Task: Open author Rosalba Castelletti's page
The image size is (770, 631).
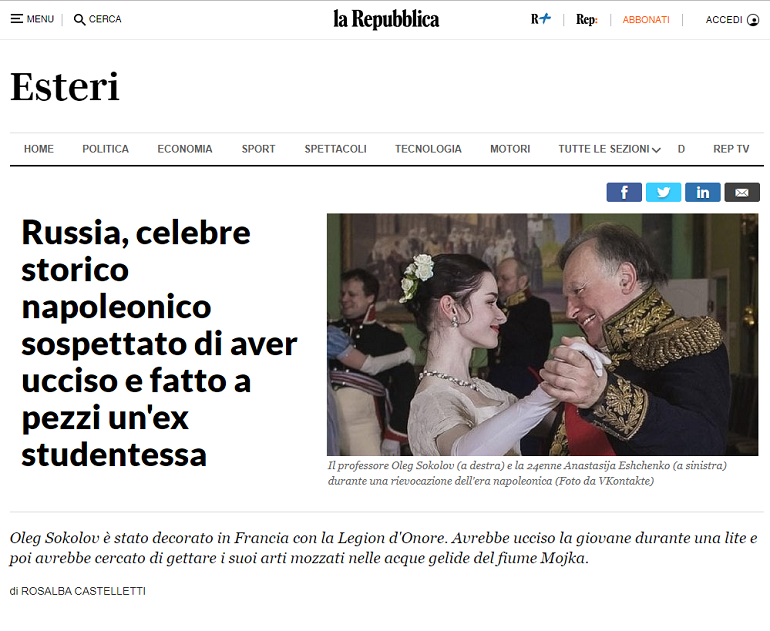Action: click(83, 591)
